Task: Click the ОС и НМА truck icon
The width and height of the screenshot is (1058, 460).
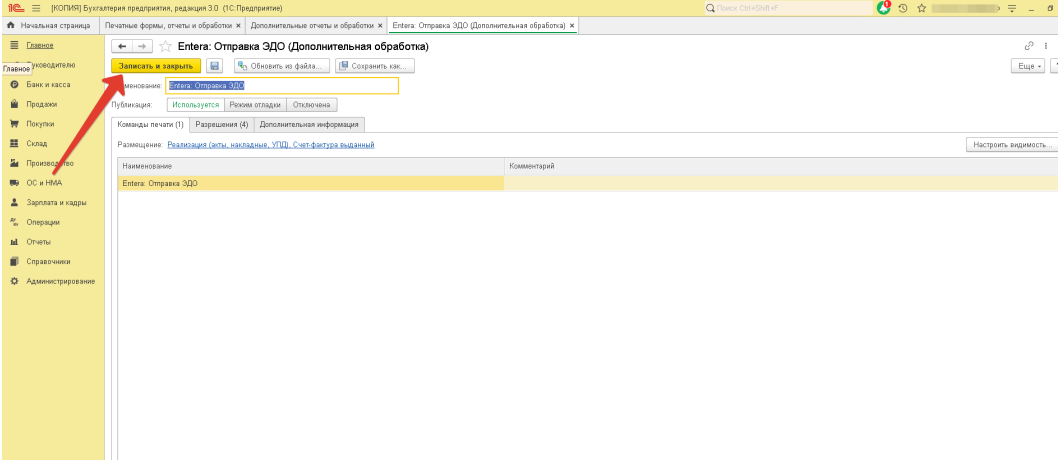Action: click(13, 183)
